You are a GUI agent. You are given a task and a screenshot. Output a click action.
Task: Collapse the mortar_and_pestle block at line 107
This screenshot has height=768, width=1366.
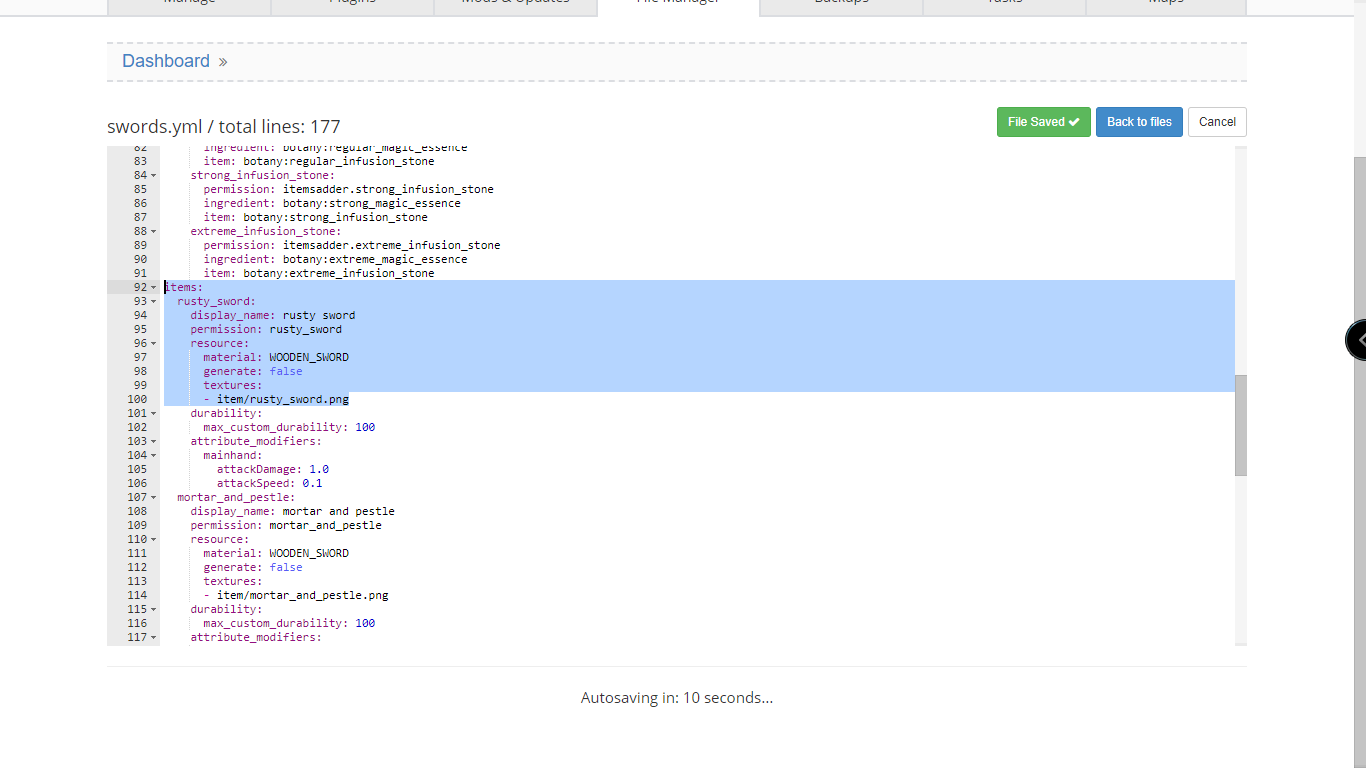pyautogui.click(x=154, y=497)
